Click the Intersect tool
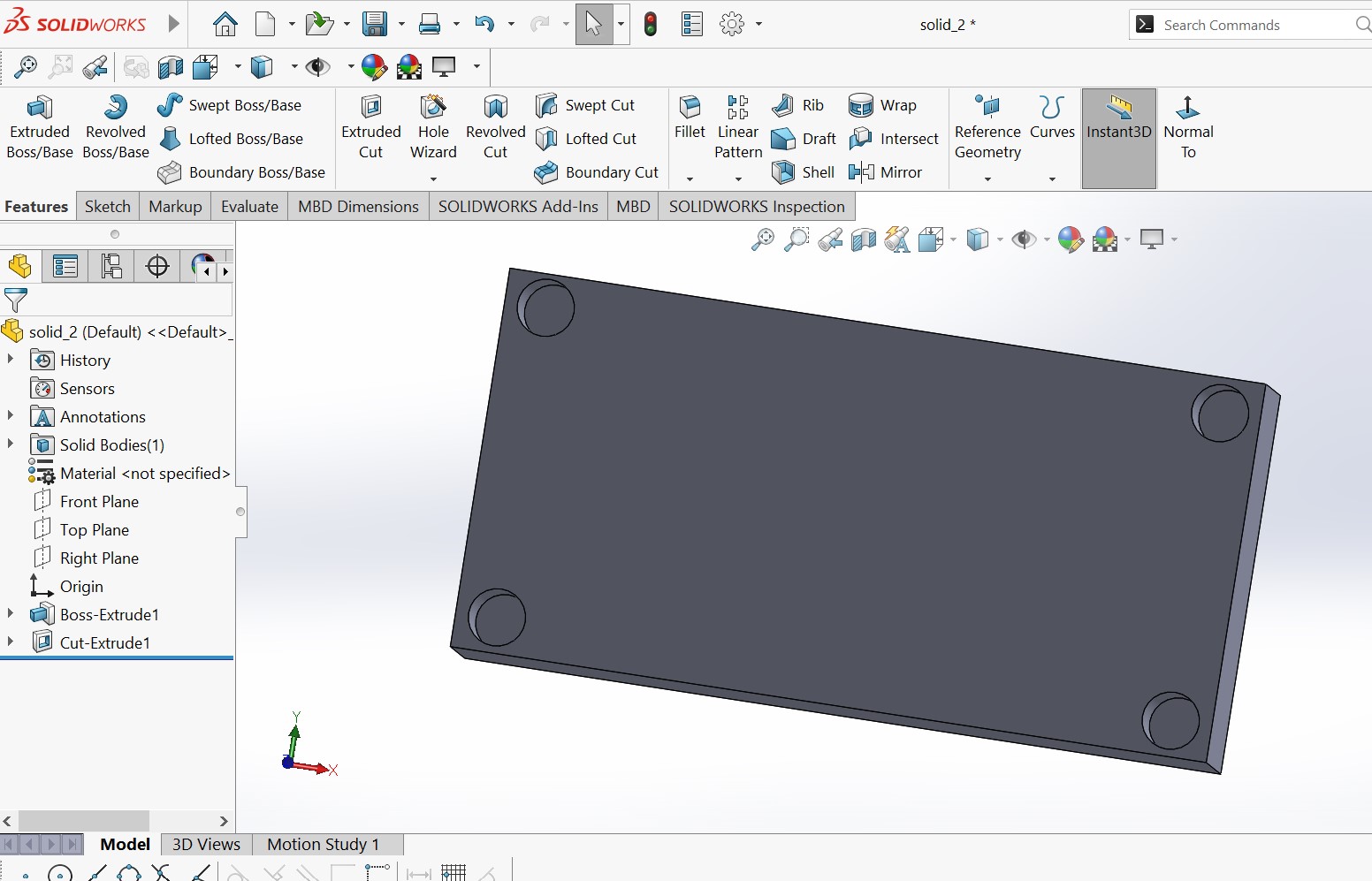The height and width of the screenshot is (881, 1372). [x=894, y=139]
